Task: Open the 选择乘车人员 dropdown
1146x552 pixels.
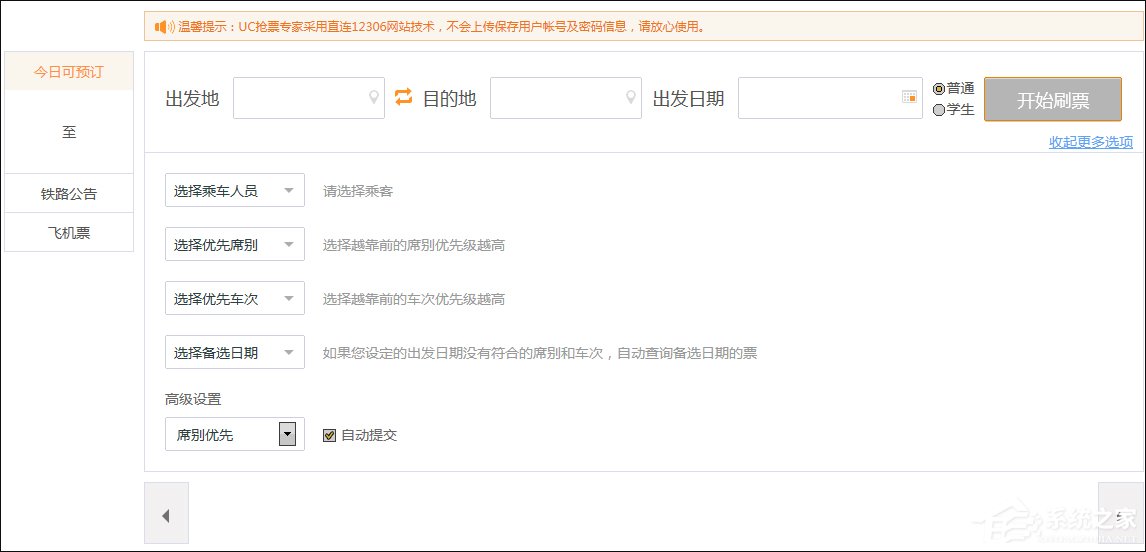Action: click(x=235, y=191)
